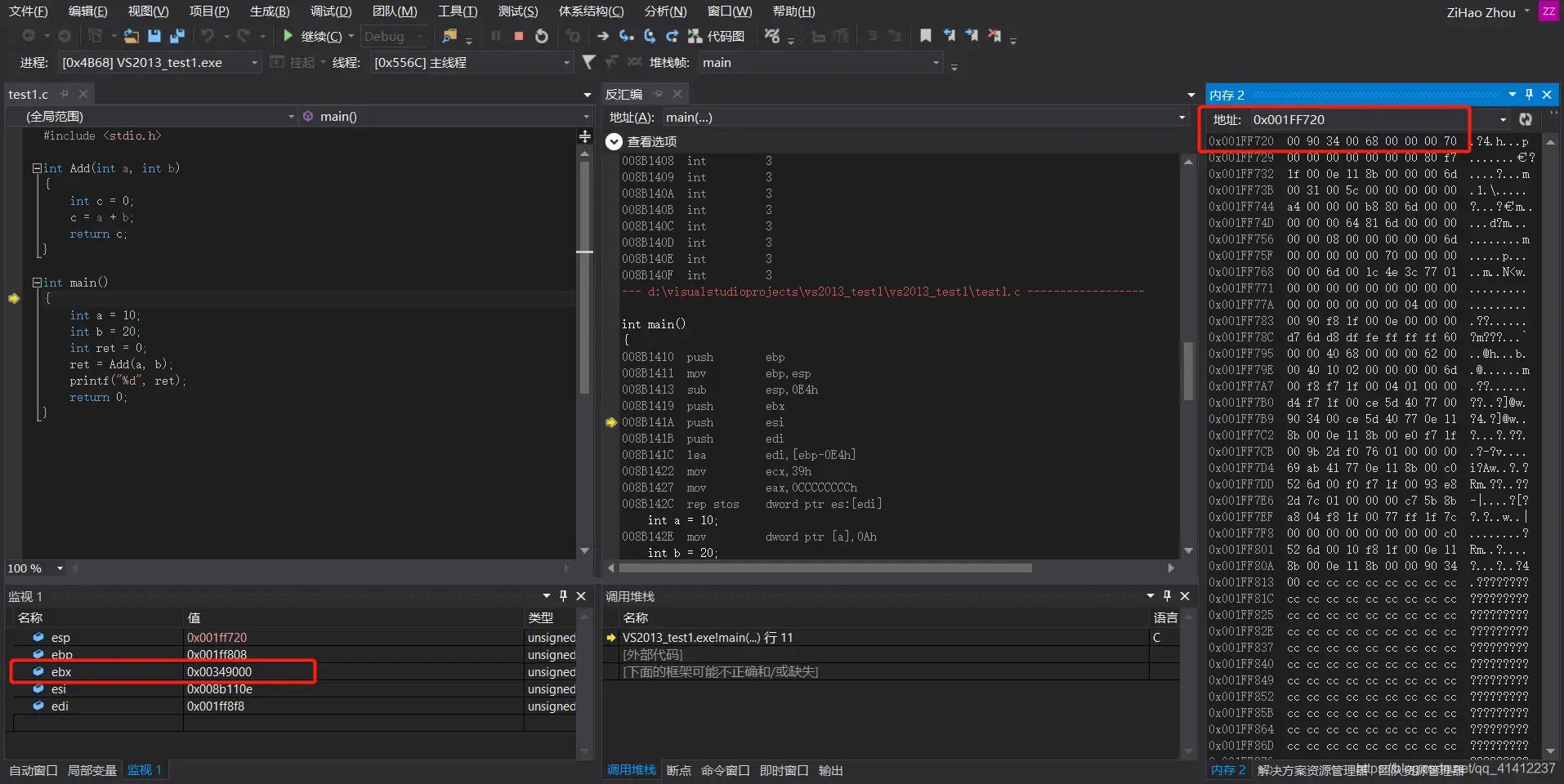This screenshot has width=1564, height=784.
Task: Open the Debug (调试) menu
Action: coord(331,11)
